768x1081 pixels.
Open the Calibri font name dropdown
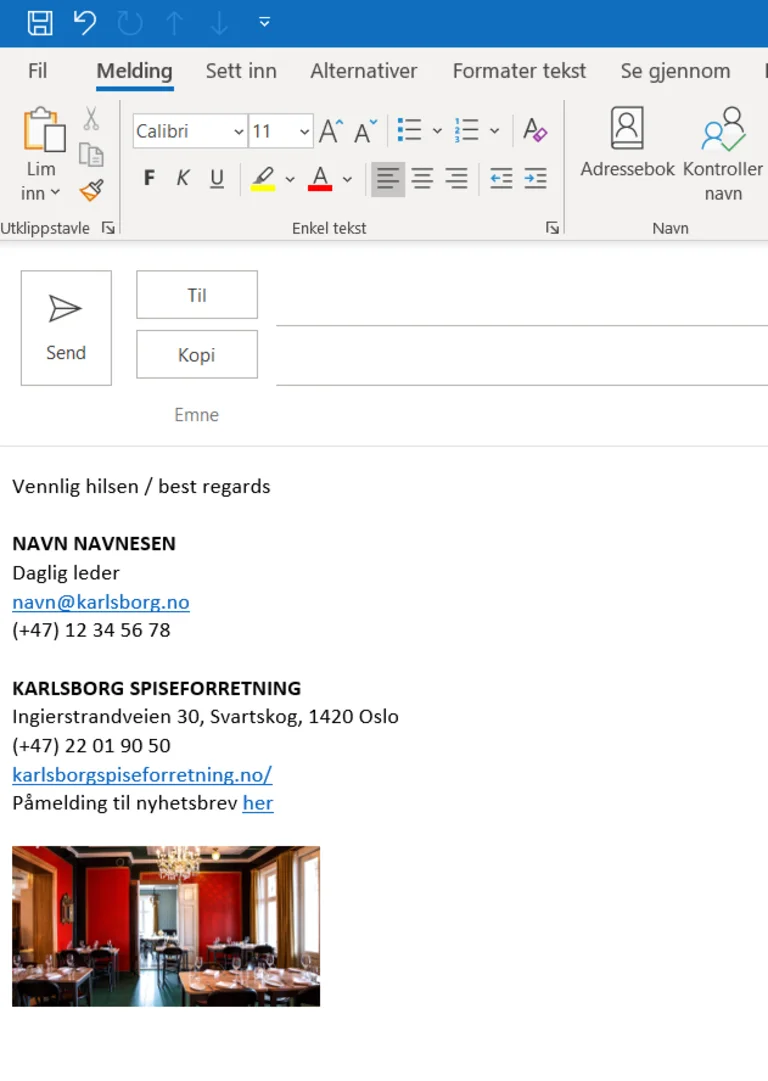pyautogui.click(x=239, y=132)
